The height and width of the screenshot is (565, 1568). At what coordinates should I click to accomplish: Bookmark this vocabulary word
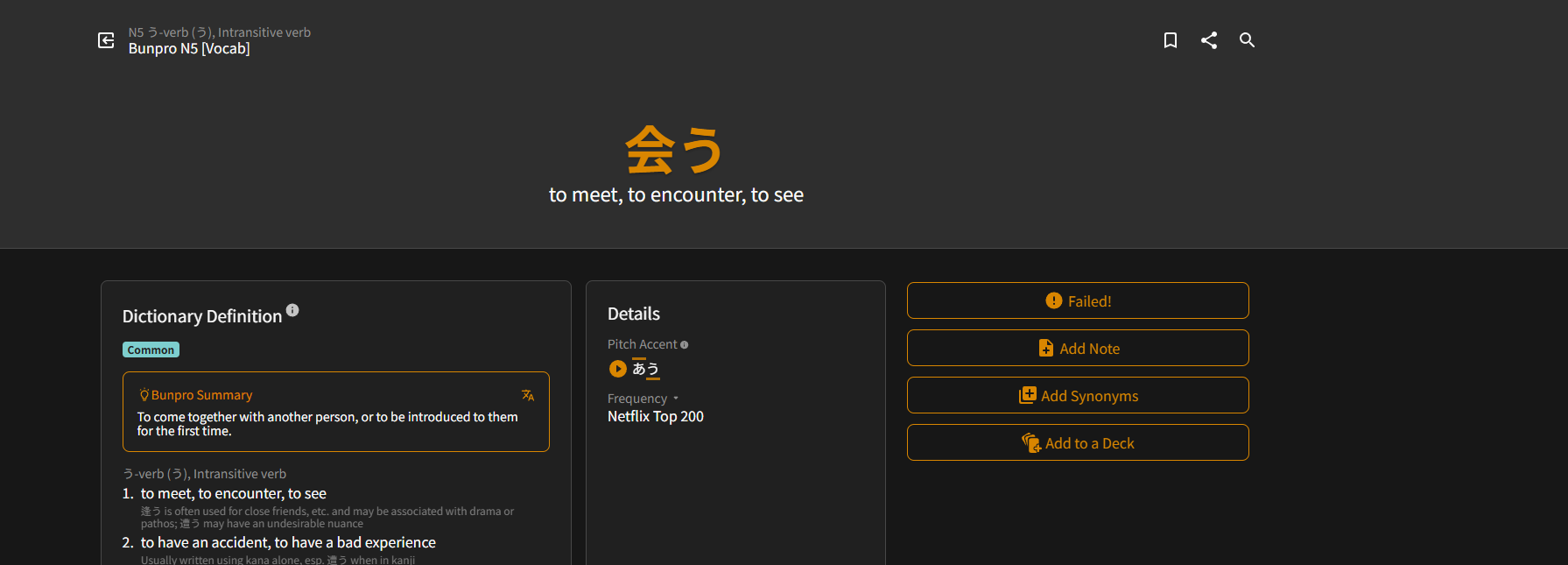1170,40
